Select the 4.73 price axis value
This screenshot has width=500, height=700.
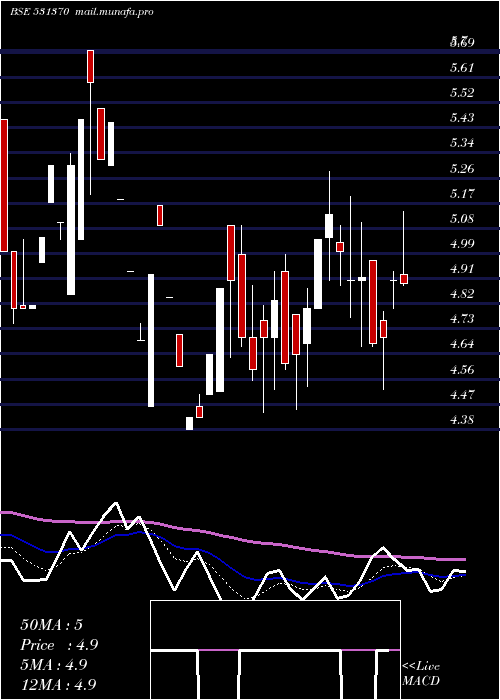tap(462, 319)
